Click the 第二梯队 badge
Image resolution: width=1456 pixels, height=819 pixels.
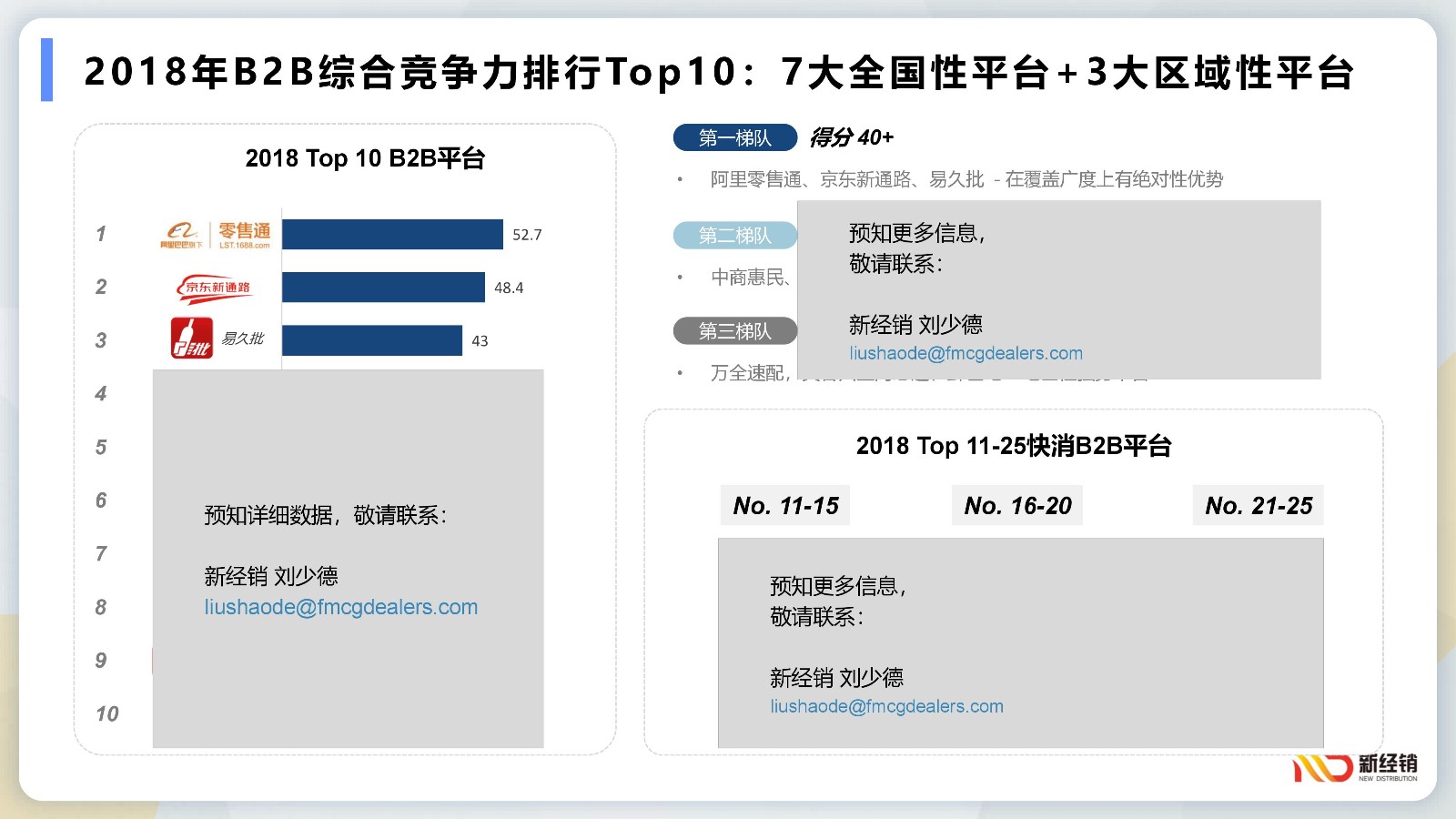coord(735,235)
